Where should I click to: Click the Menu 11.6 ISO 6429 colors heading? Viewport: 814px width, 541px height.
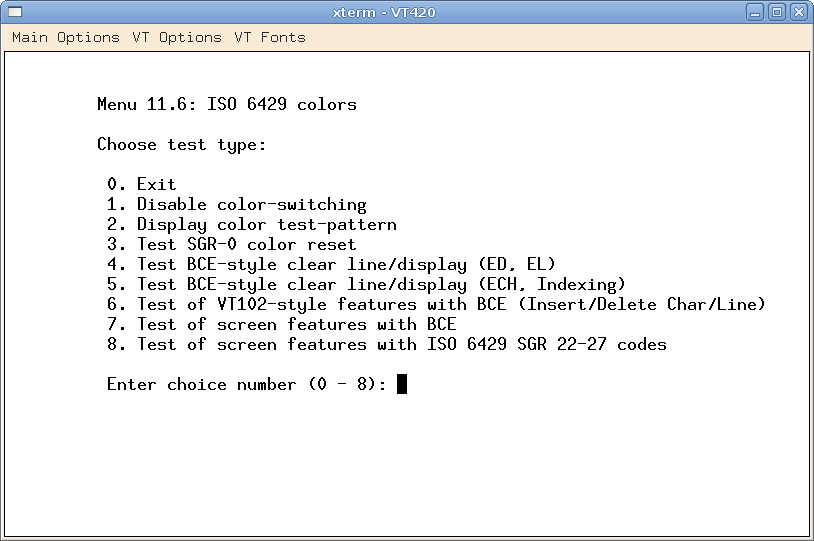tap(226, 104)
